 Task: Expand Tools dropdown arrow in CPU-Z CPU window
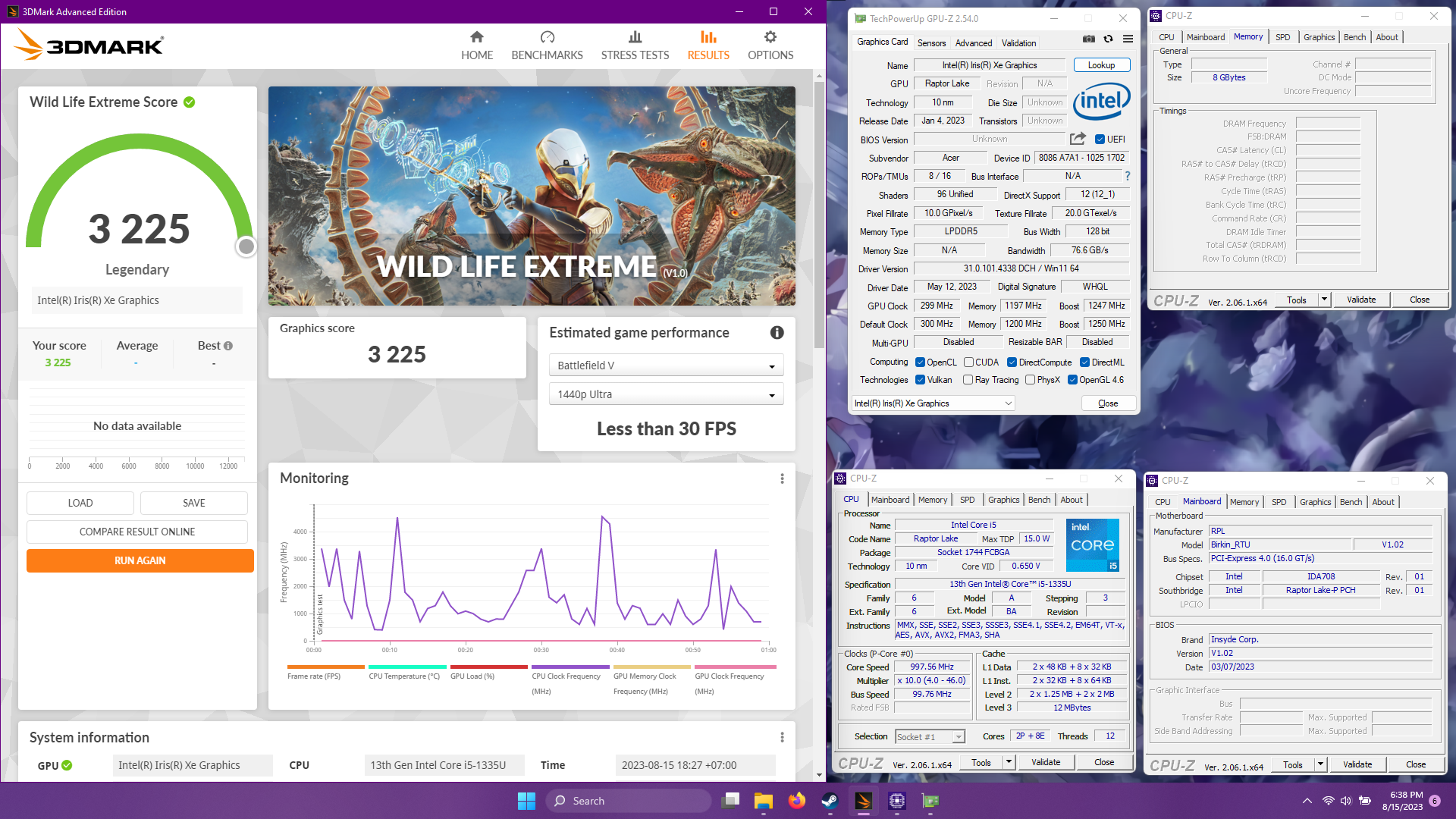click(x=1009, y=762)
